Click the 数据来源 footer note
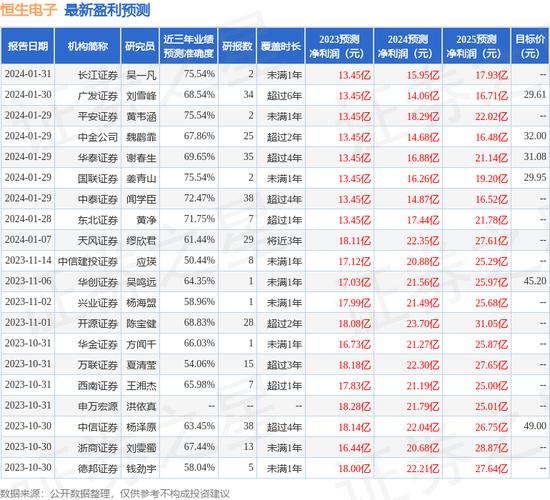The image size is (550, 500). (115, 494)
